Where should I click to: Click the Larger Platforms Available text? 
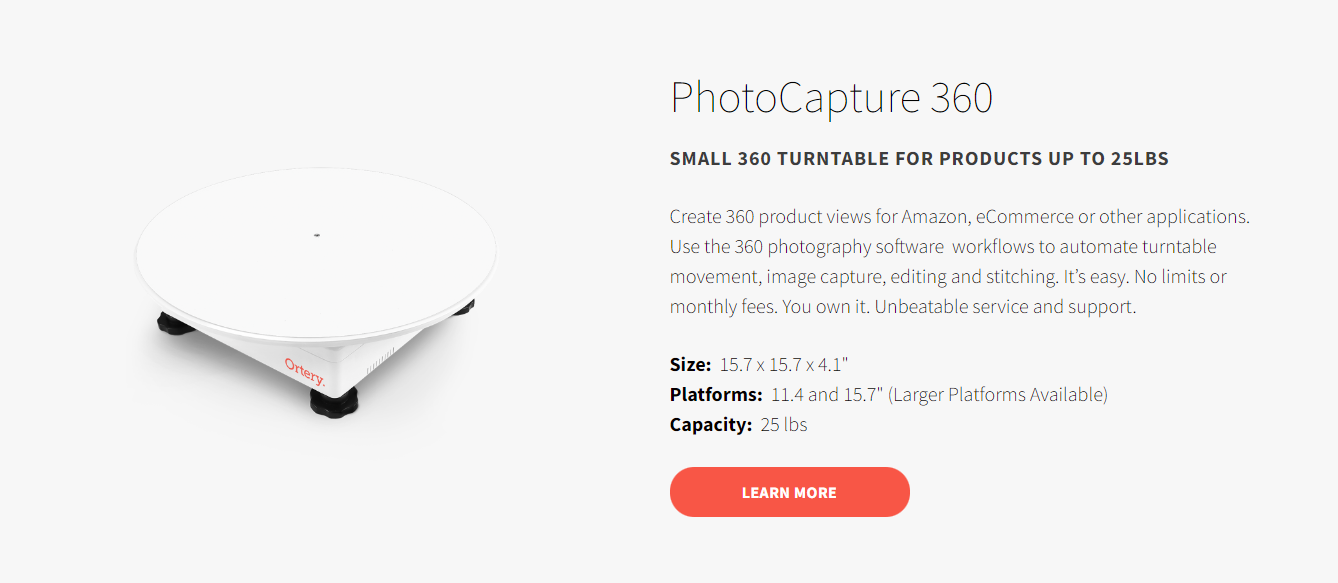click(x=1000, y=394)
